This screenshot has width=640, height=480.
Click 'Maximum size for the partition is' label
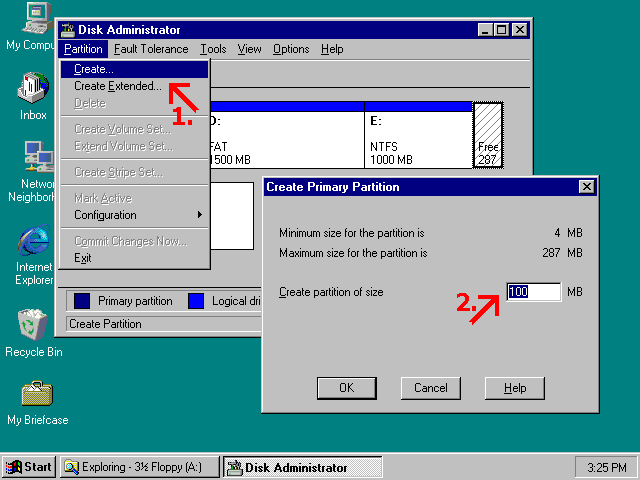coord(353,253)
